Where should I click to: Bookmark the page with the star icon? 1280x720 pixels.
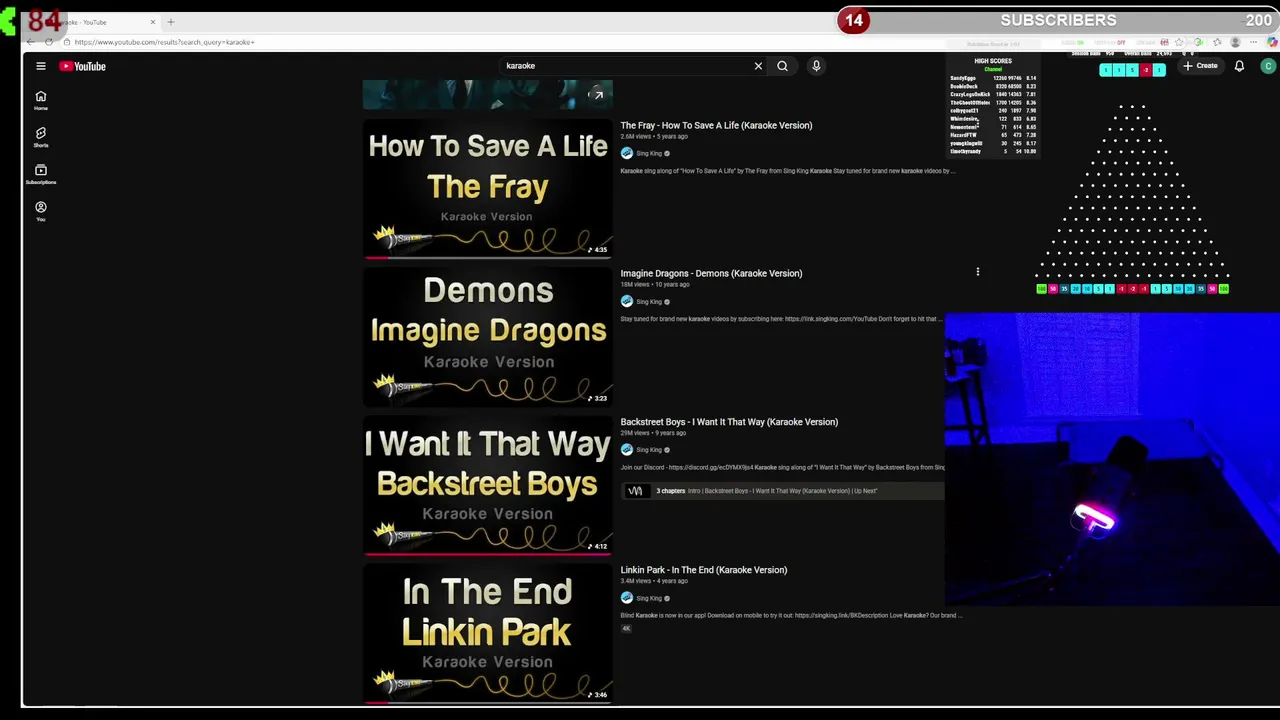(x=1179, y=42)
